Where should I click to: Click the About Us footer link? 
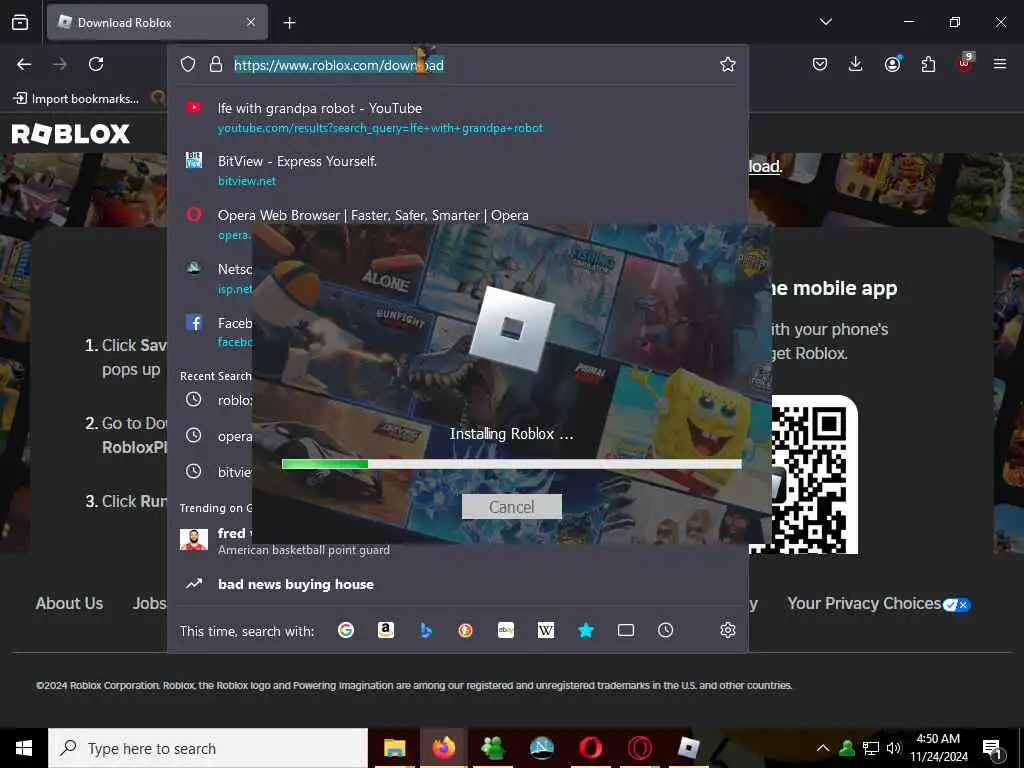69,603
